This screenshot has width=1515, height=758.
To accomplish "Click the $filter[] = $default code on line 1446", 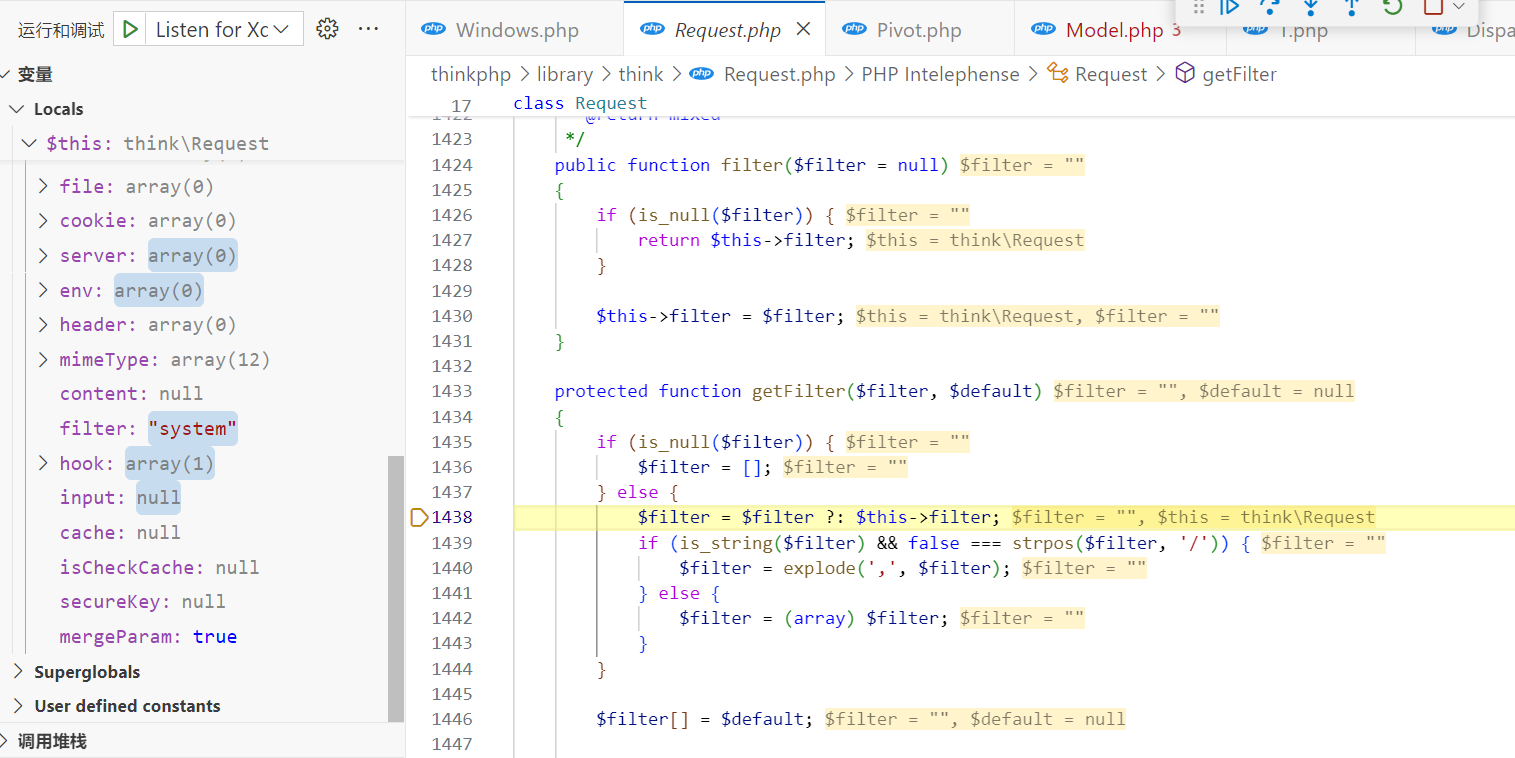I will pos(705,719).
